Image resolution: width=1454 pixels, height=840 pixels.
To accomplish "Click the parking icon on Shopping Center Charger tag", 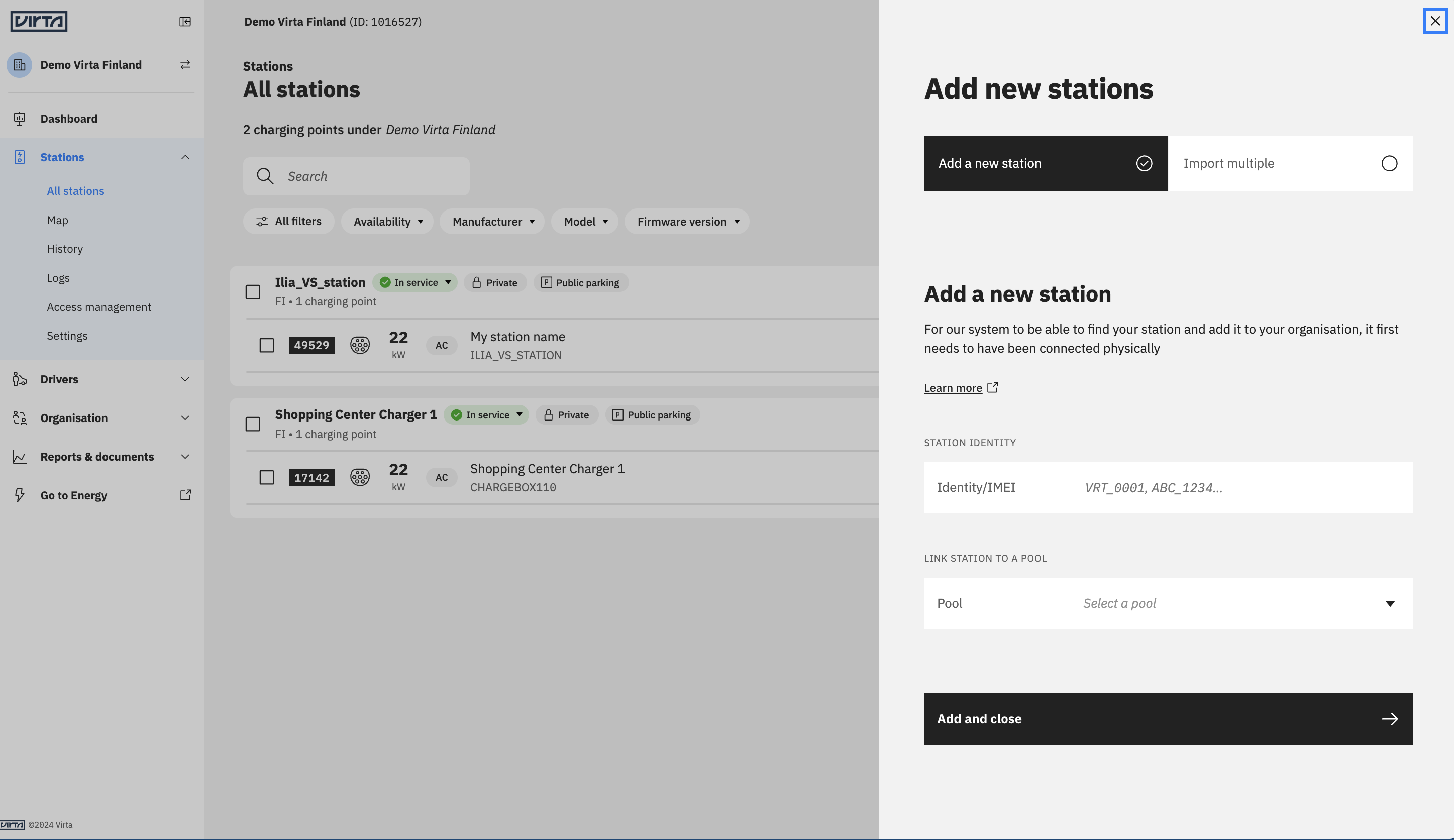I will pyautogui.click(x=617, y=415).
